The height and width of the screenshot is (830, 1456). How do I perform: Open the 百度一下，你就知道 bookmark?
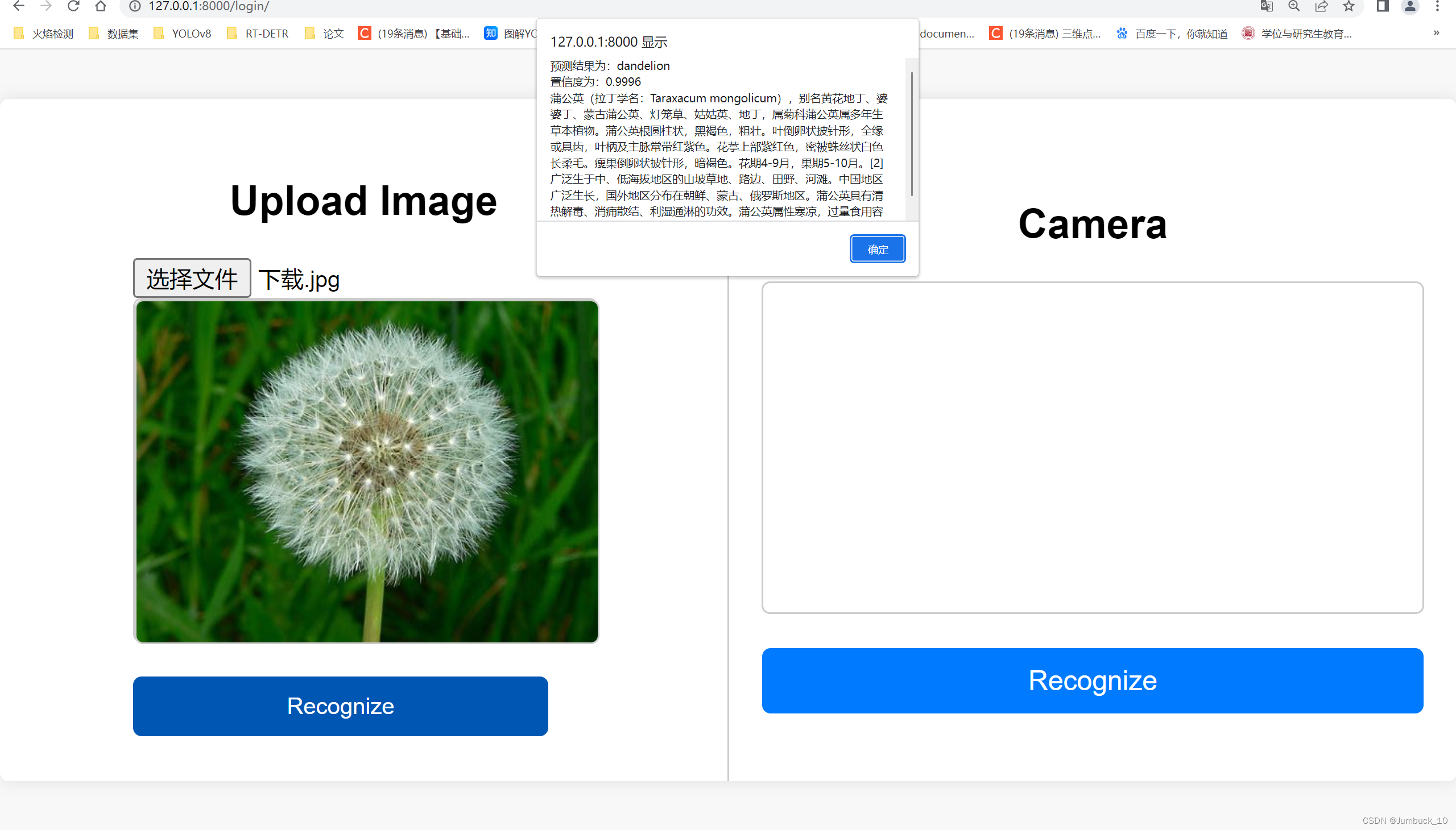tap(1172, 34)
